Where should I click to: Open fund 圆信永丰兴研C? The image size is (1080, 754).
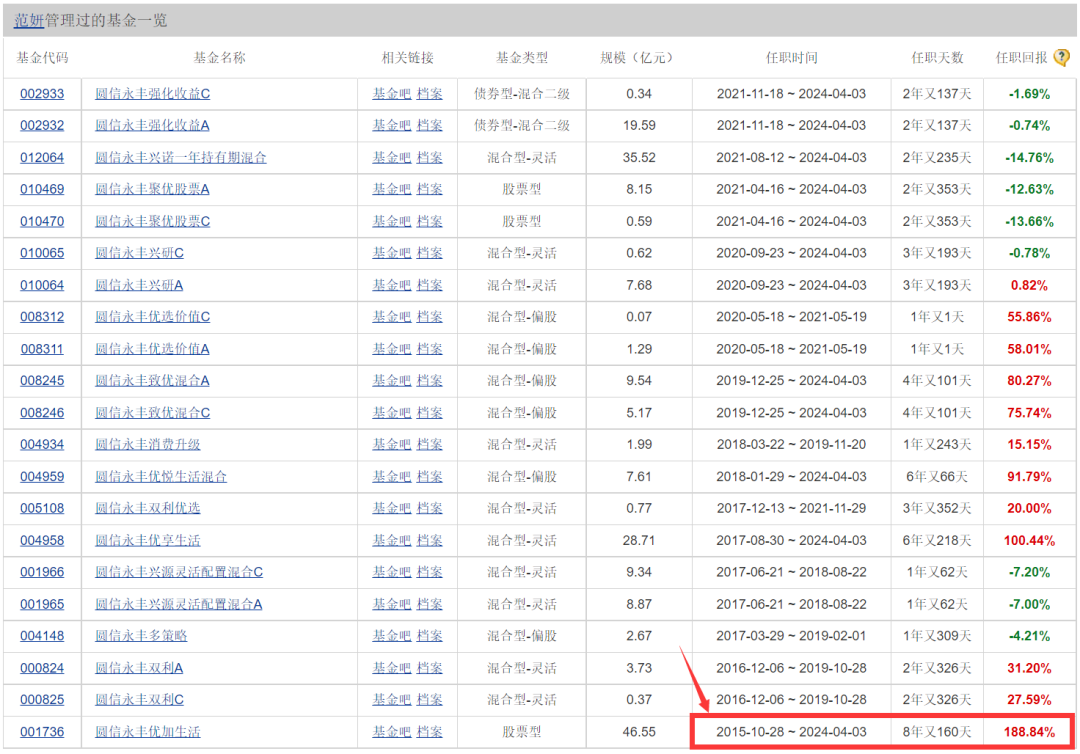[139, 253]
